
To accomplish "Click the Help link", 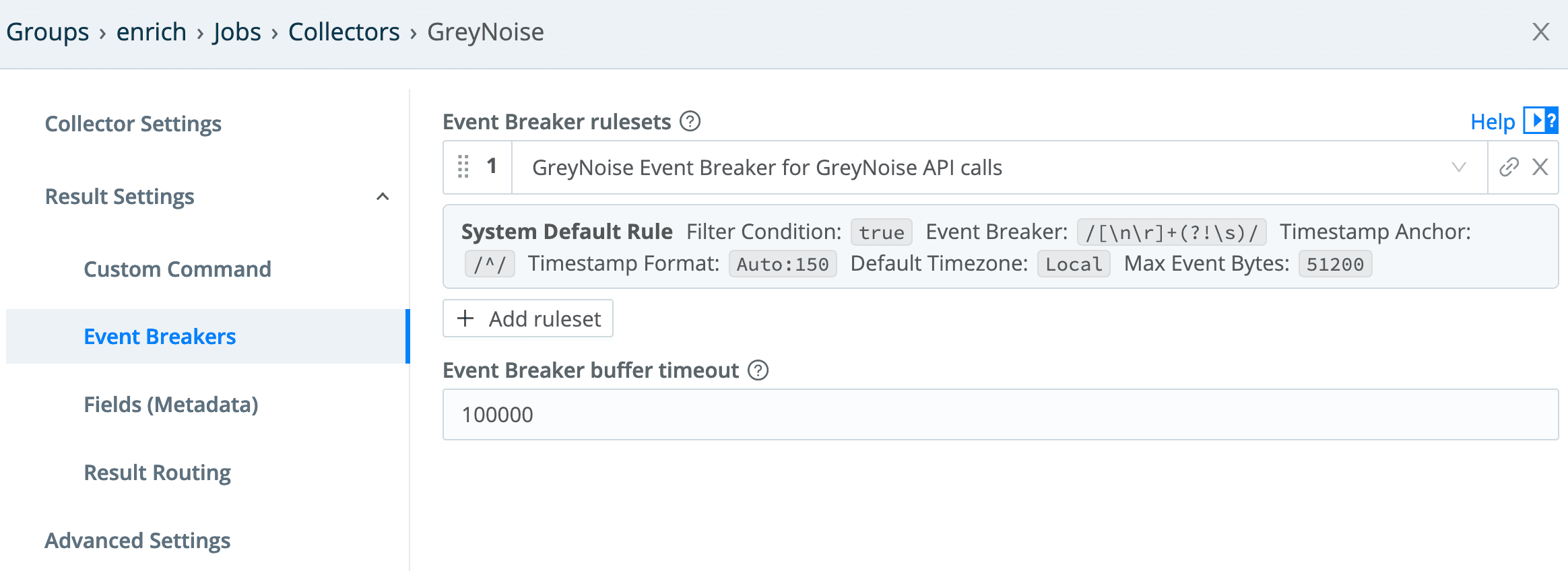I will pos(1492,122).
